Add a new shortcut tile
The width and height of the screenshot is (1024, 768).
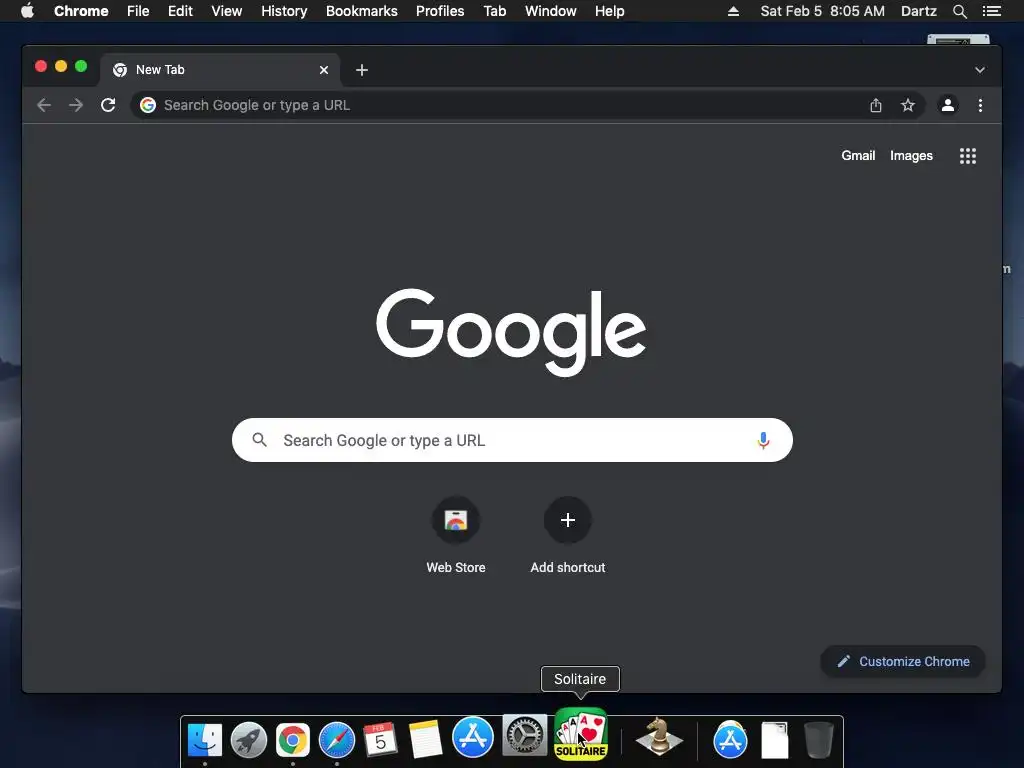(568, 520)
